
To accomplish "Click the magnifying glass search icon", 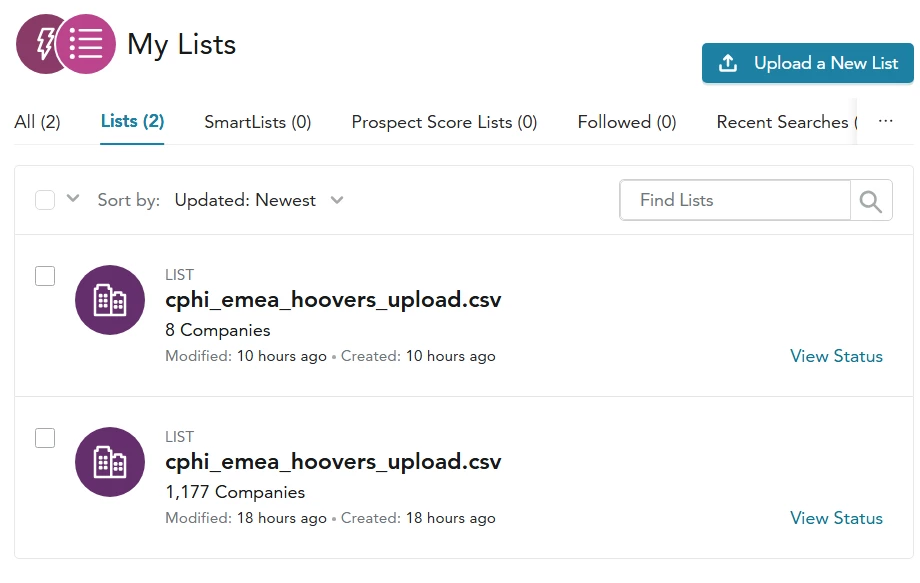I will coord(871,201).
